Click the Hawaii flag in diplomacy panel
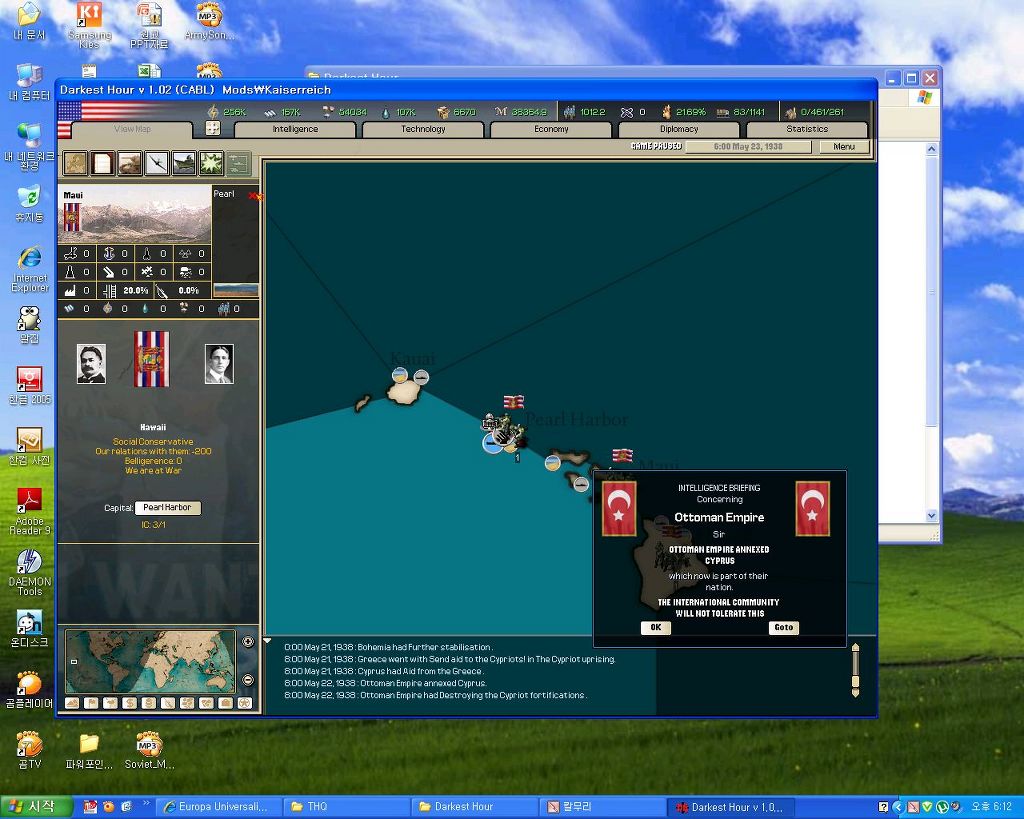Image resolution: width=1024 pixels, height=819 pixels. (152, 359)
